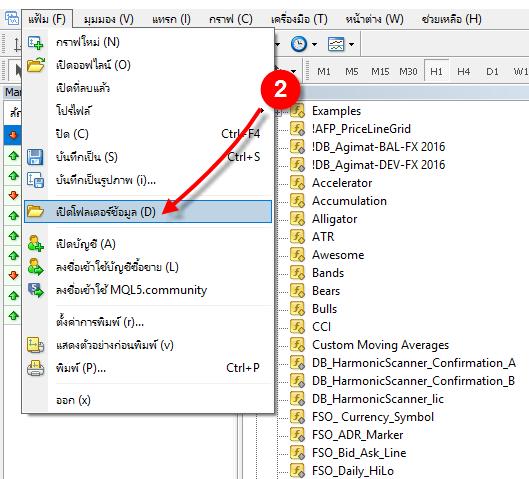
Task: Open the โปรไฟล์ submenu
Action: 148,111
